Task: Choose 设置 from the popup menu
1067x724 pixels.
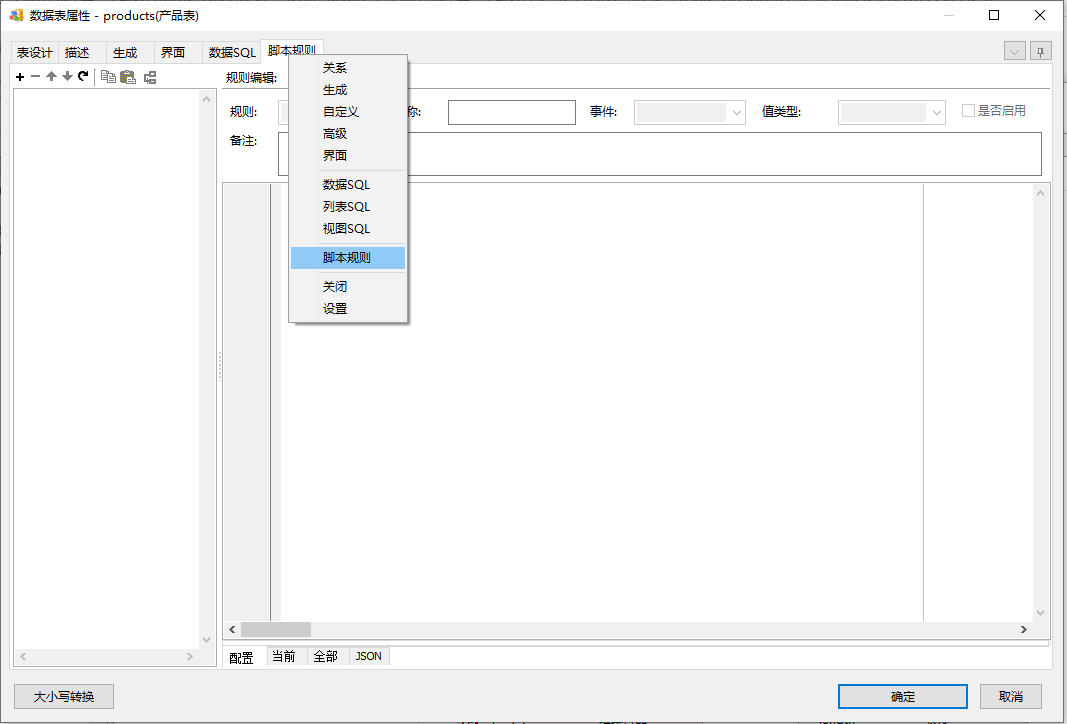Action: [x=335, y=309]
